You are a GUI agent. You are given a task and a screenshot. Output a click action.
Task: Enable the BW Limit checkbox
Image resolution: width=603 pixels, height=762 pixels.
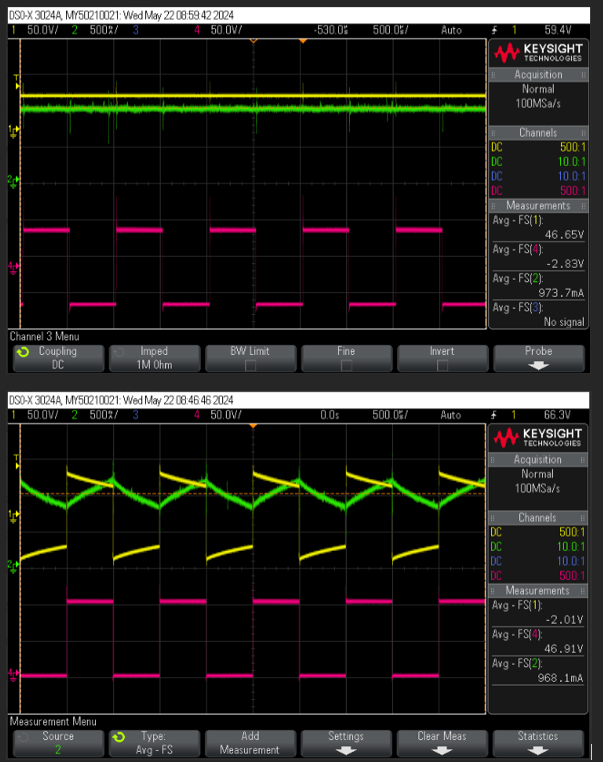250,365
